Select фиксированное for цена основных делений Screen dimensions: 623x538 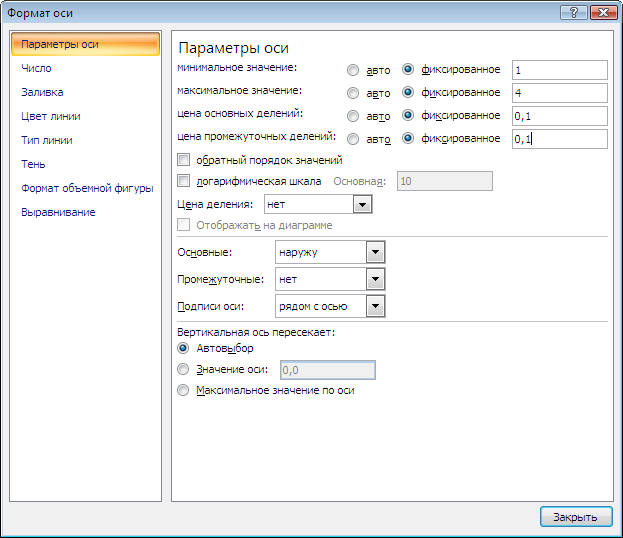[x=408, y=115]
